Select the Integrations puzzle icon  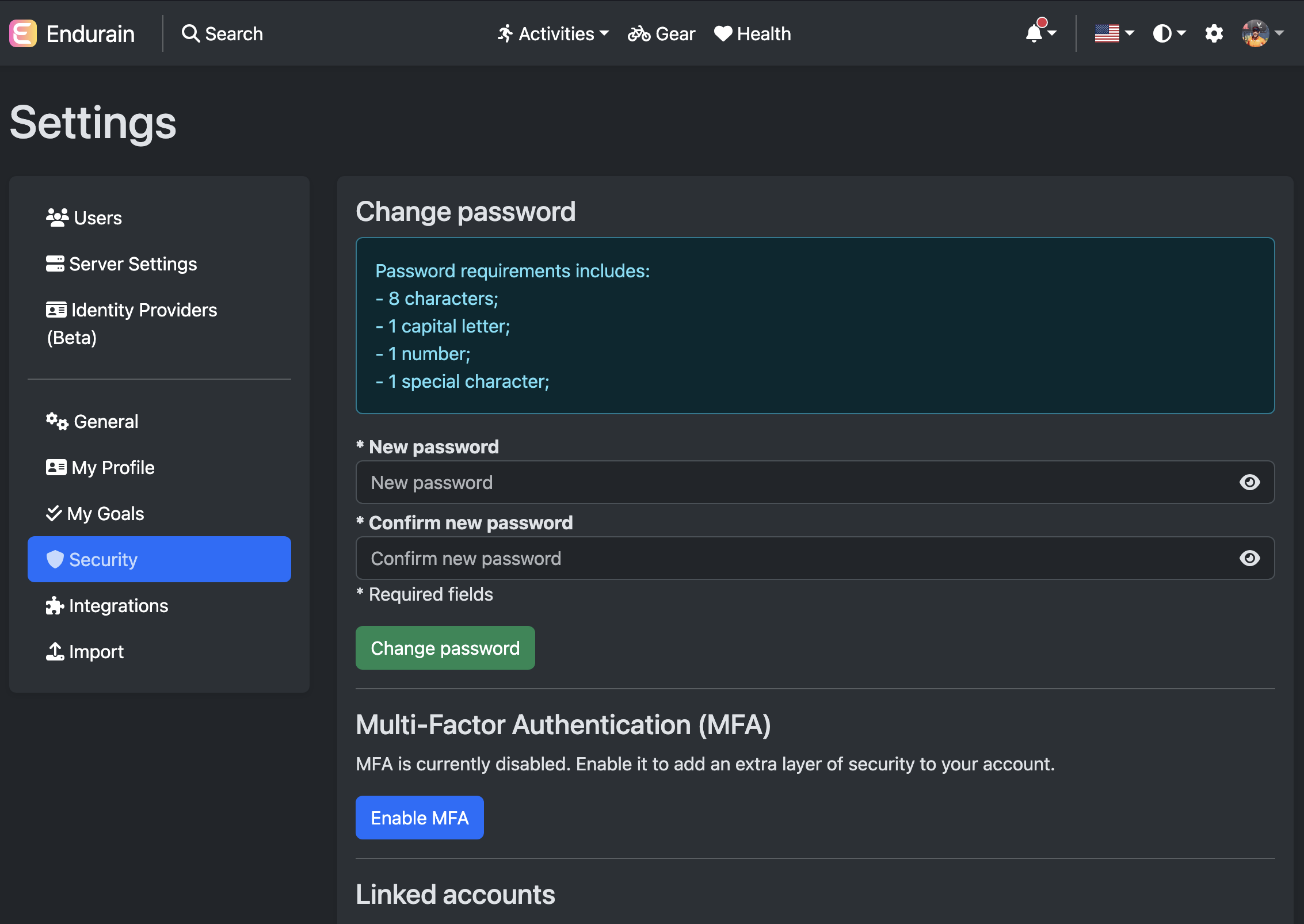pos(54,605)
